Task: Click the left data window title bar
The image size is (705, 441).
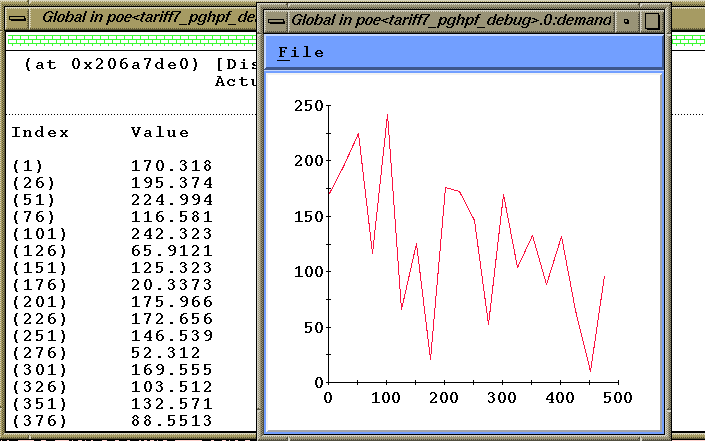Action: [x=140, y=17]
